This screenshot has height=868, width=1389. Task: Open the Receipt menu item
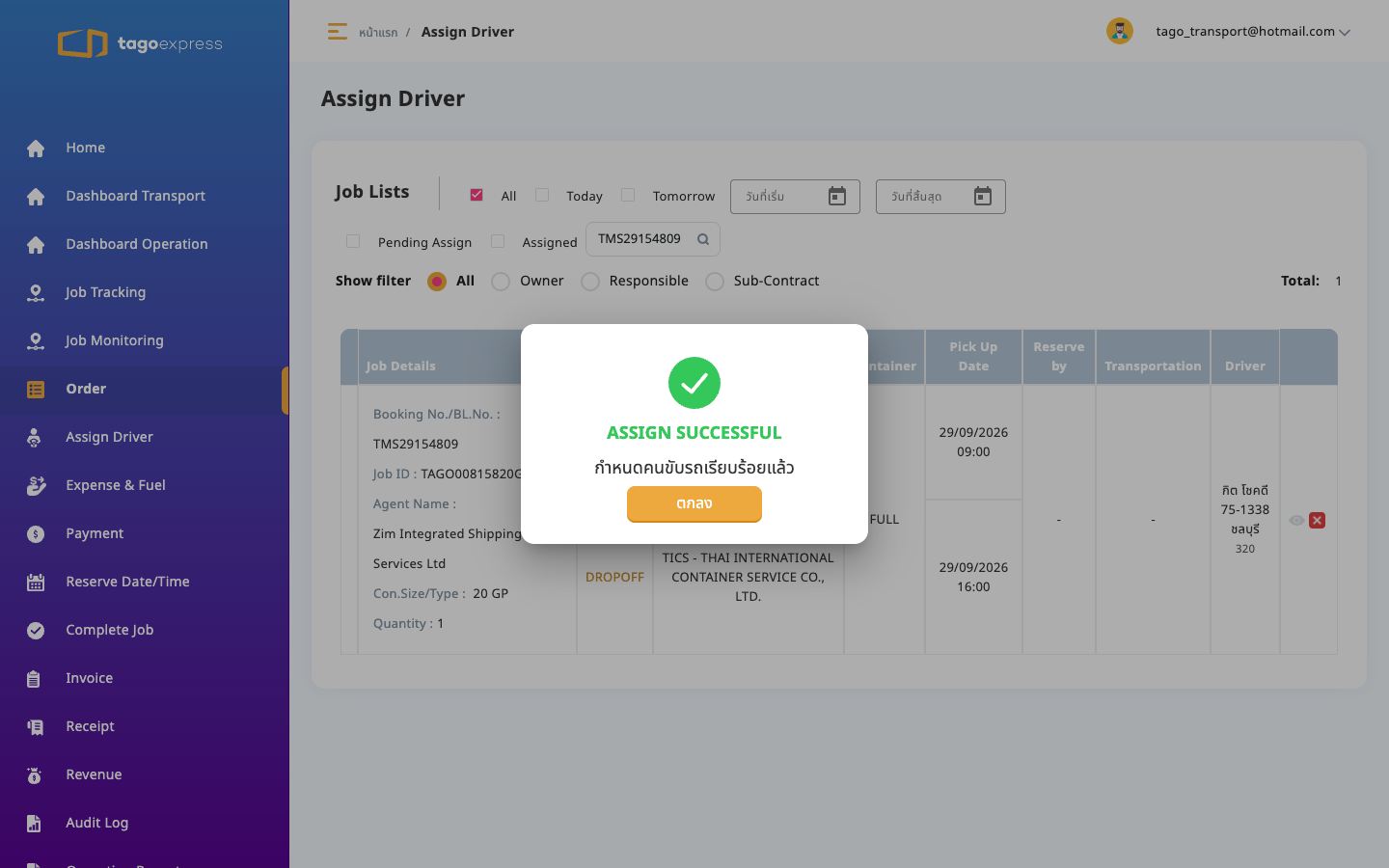pyautogui.click(x=145, y=726)
